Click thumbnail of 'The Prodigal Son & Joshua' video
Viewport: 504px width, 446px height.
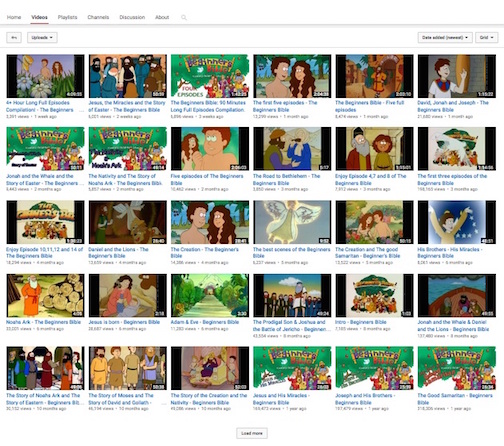point(292,295)
